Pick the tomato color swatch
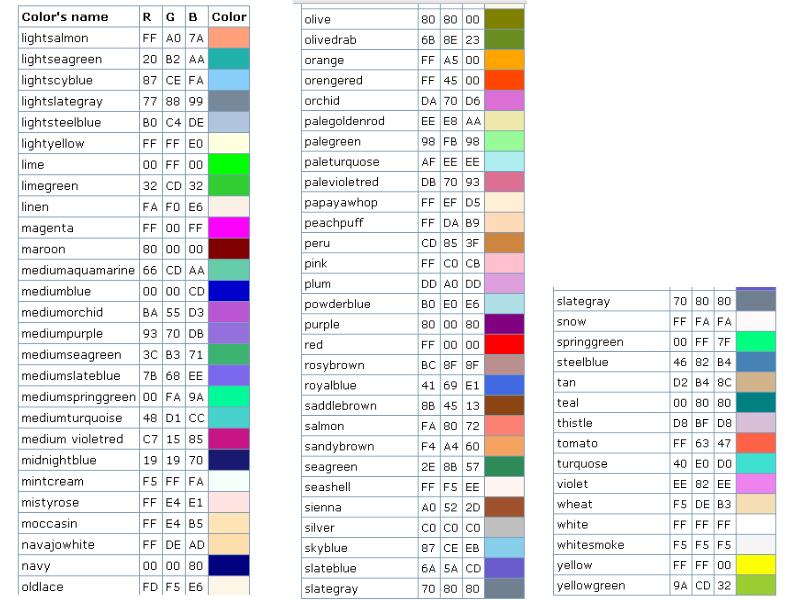Image resolution: width=800 pixels, height=600 pixels. pos(756,443)
